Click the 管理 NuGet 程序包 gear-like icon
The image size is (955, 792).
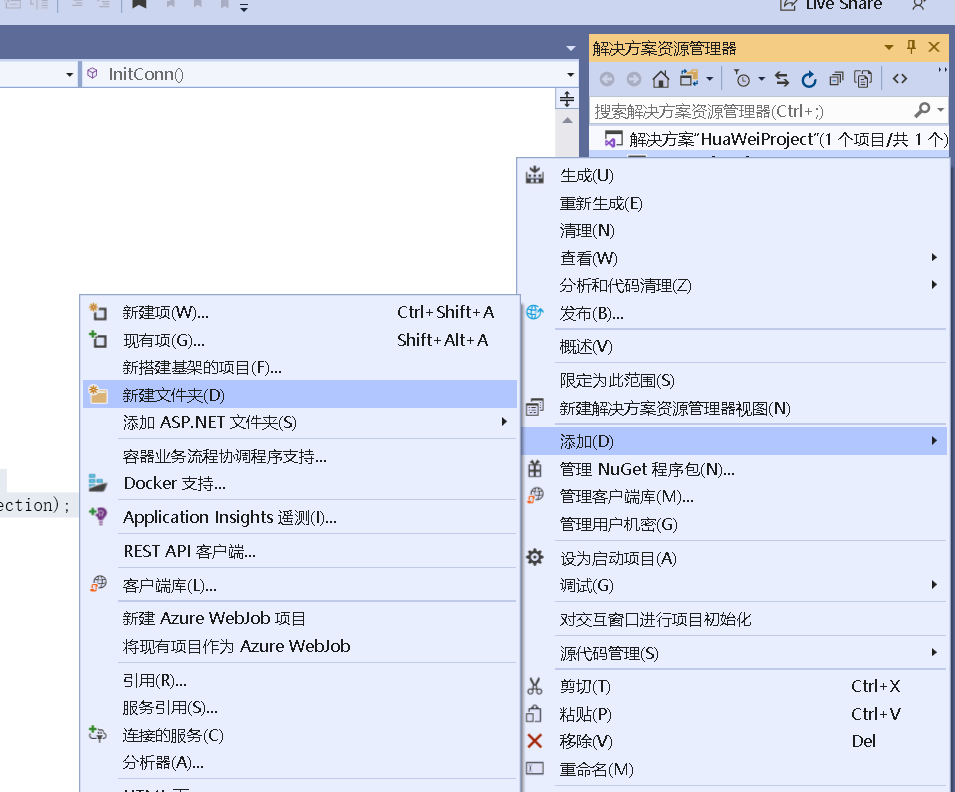coord(533,468)
